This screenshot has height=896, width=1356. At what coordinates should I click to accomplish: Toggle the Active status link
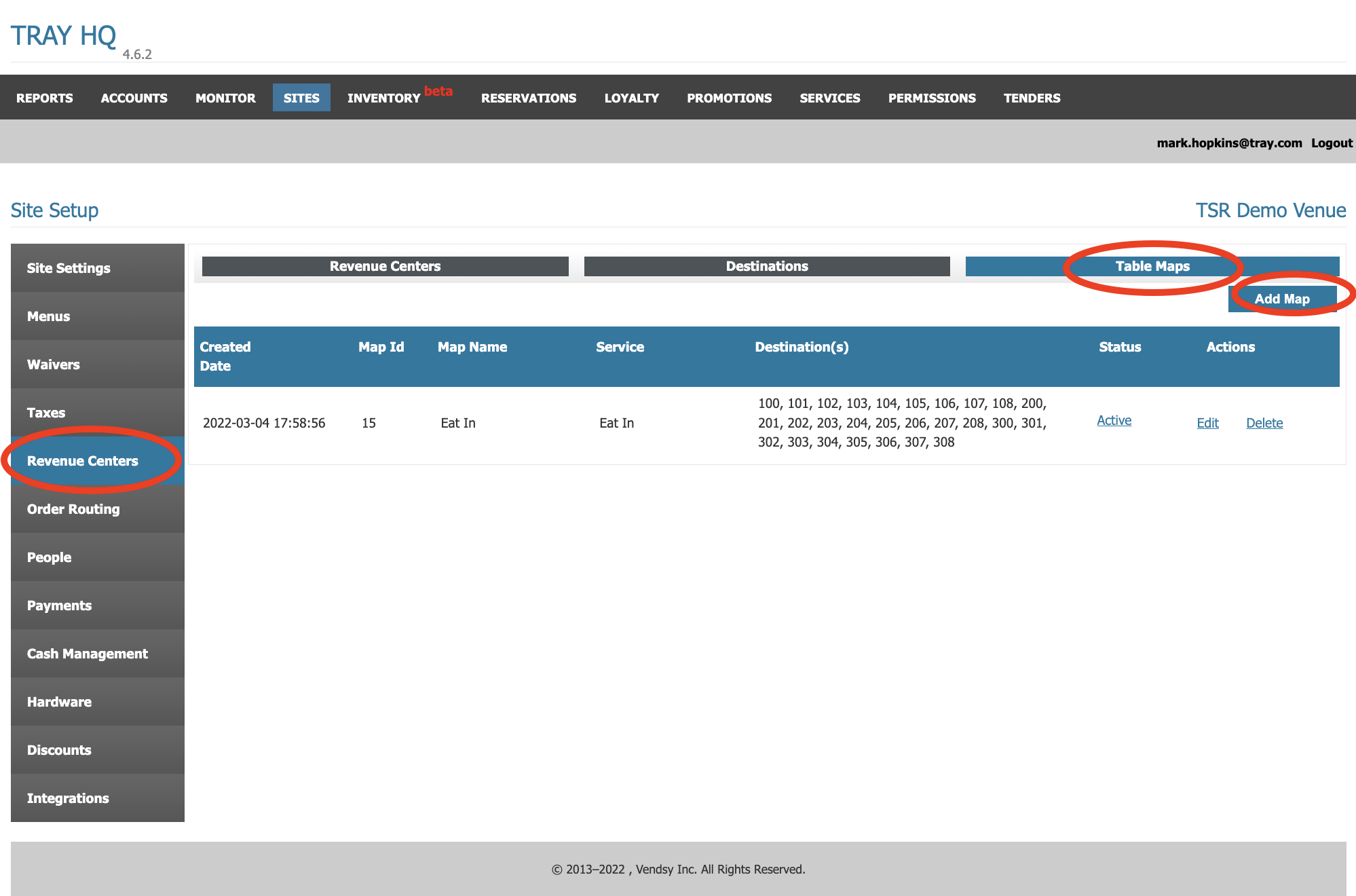pos(1114,420)
